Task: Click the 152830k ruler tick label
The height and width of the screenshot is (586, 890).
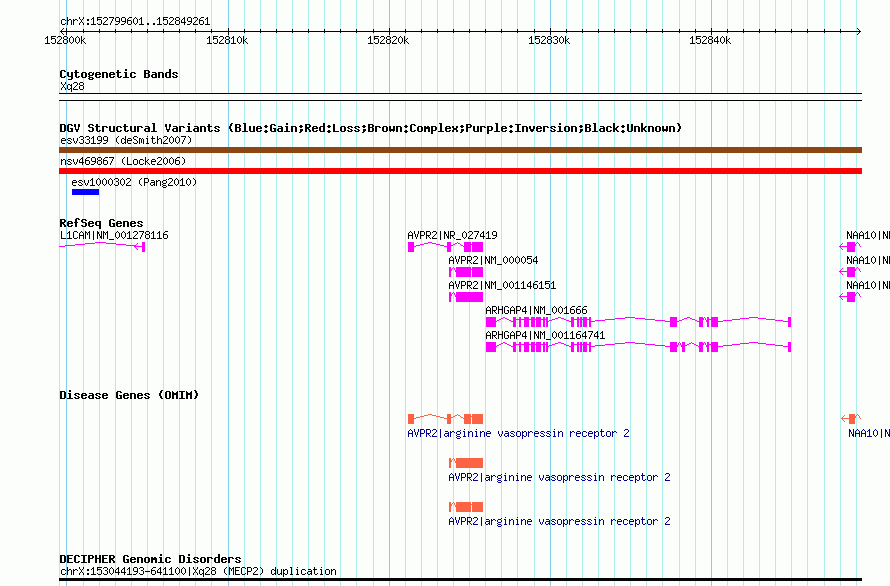Action: coord(549,40)
